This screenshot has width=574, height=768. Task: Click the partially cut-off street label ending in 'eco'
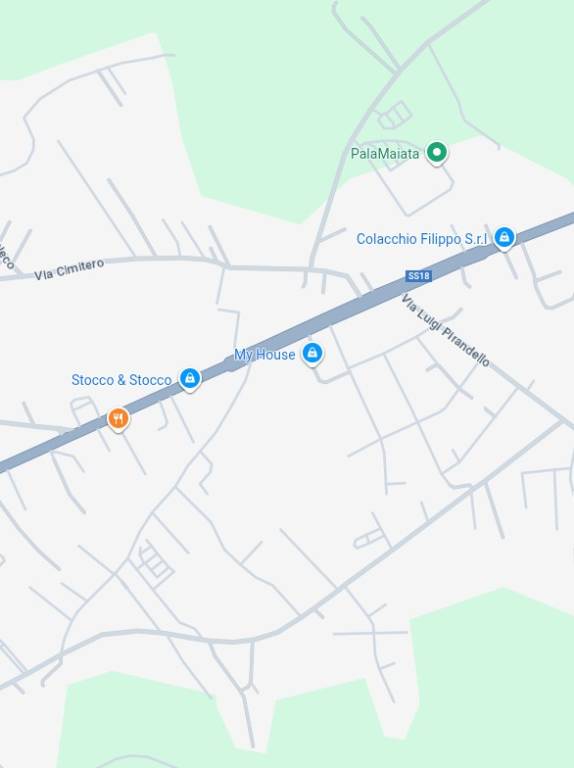5,255
